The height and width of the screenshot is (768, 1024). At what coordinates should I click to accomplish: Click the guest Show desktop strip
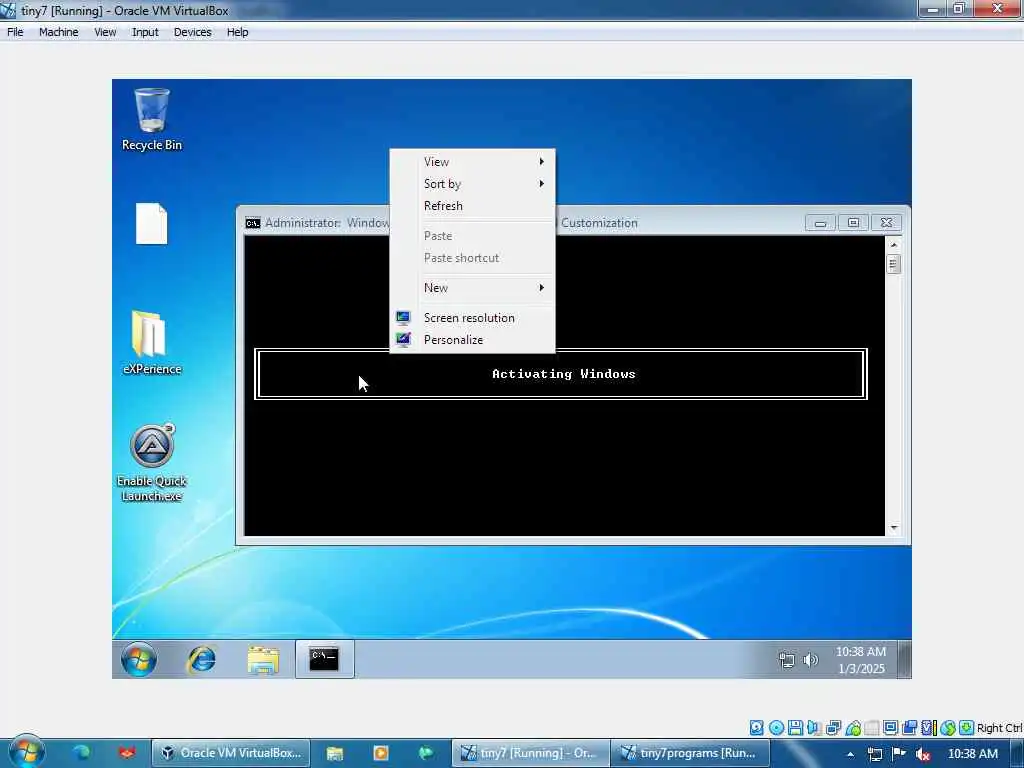click(x=904, y=659)
